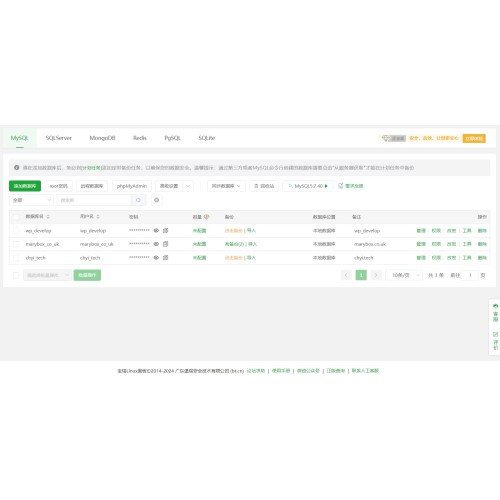Screen dimensions: 500x500
Task: Open phpMyAdmin button
Action: (x=132, y=186)
